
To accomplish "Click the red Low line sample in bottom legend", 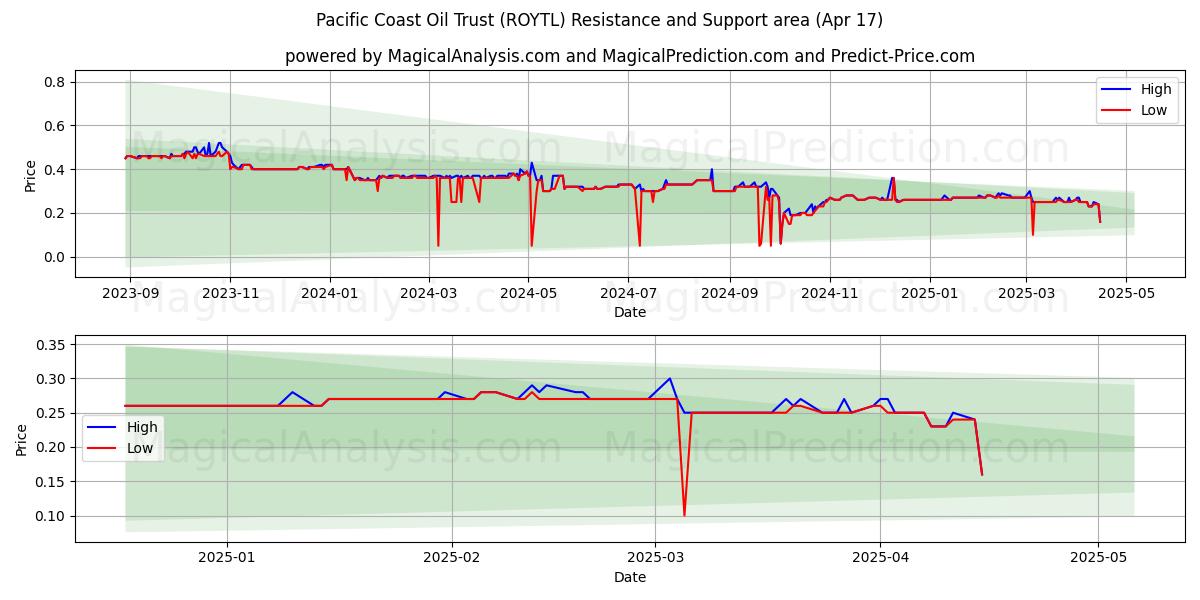I will click(x=103, y=448).
